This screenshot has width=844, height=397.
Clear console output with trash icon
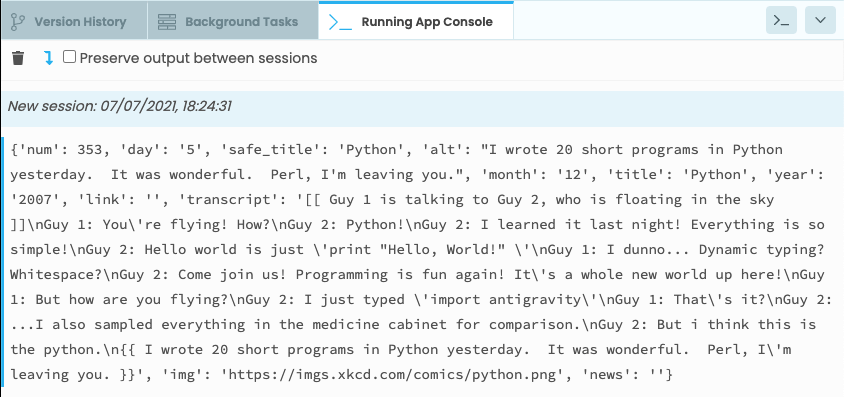(x=18, y=58)
